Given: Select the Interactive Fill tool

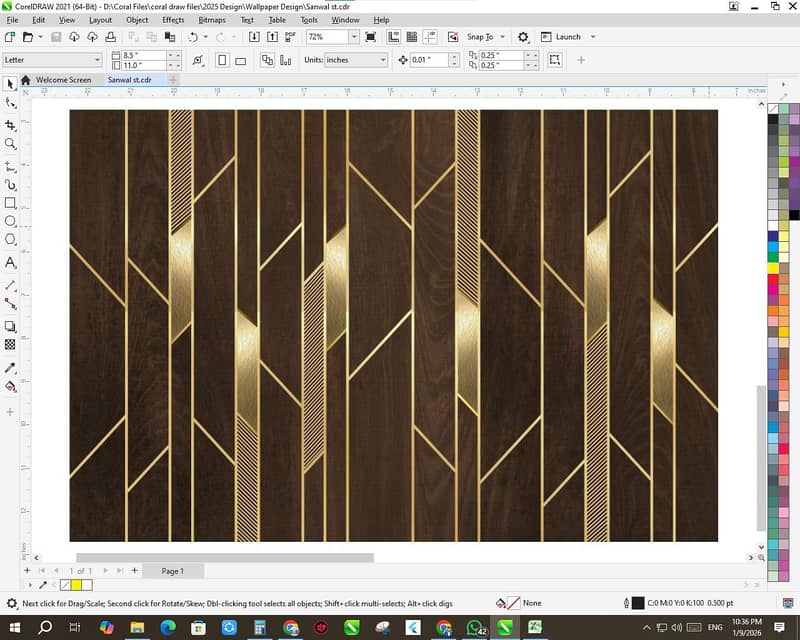Looking at the screenshot, I should click(x=10, y=386).
